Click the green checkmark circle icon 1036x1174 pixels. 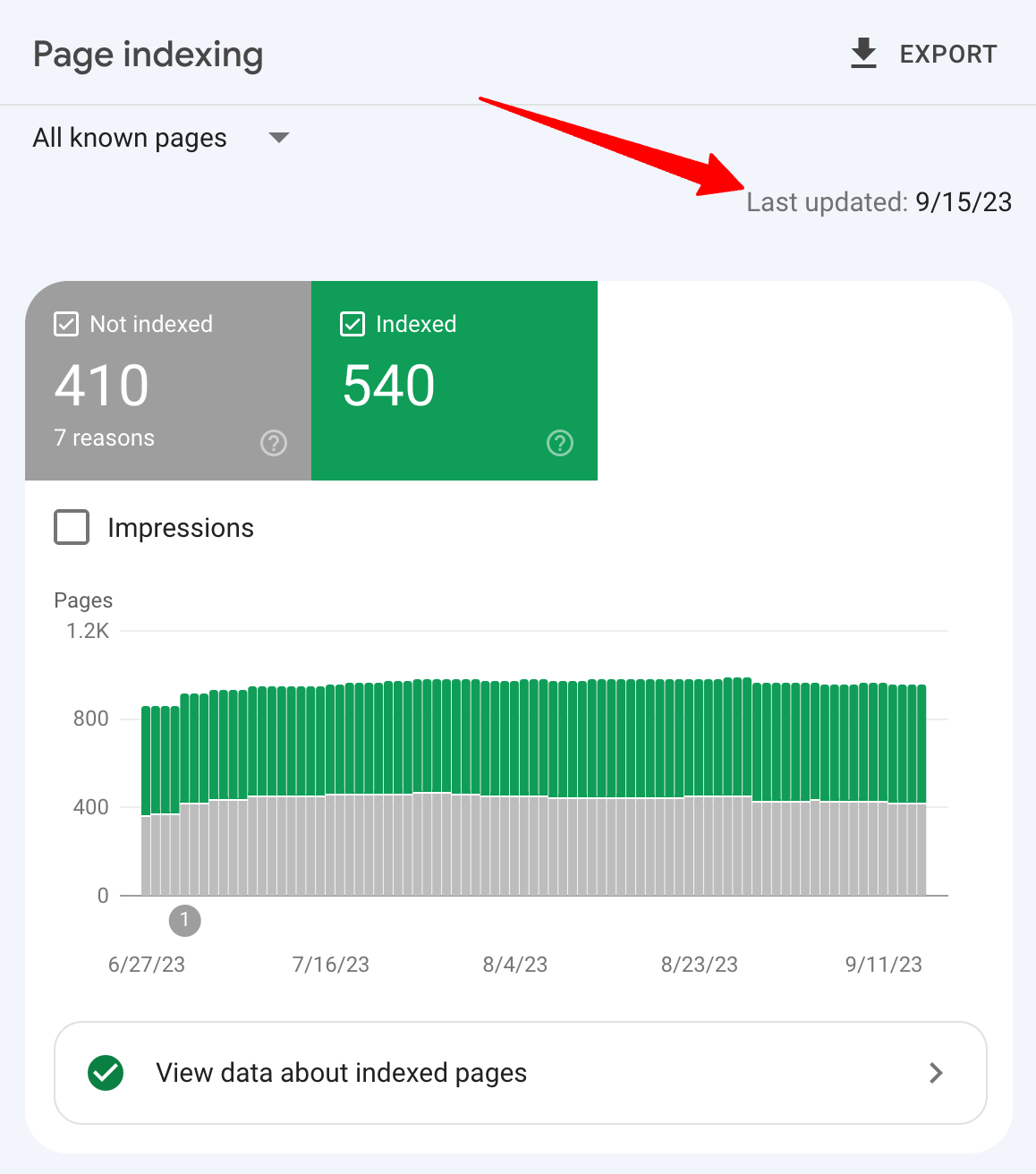click(106, 1073)
